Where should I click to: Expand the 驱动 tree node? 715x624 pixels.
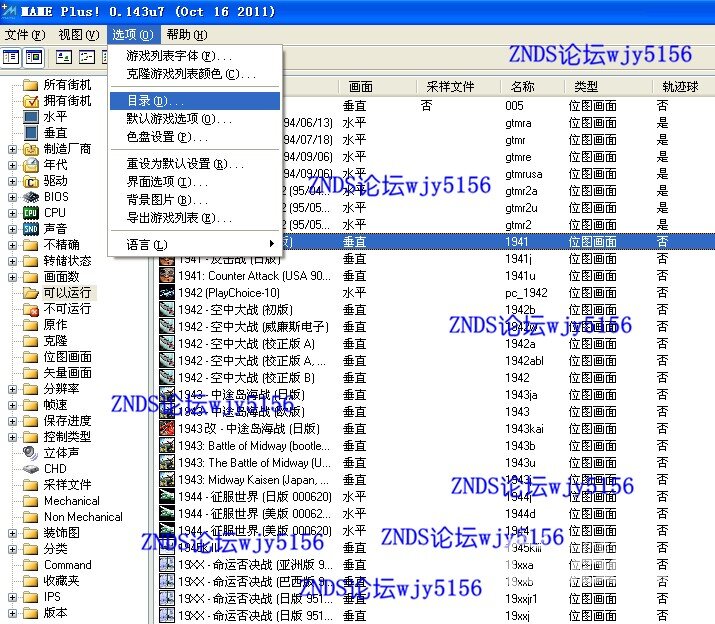pyautogui.click(x=12, y=181)
